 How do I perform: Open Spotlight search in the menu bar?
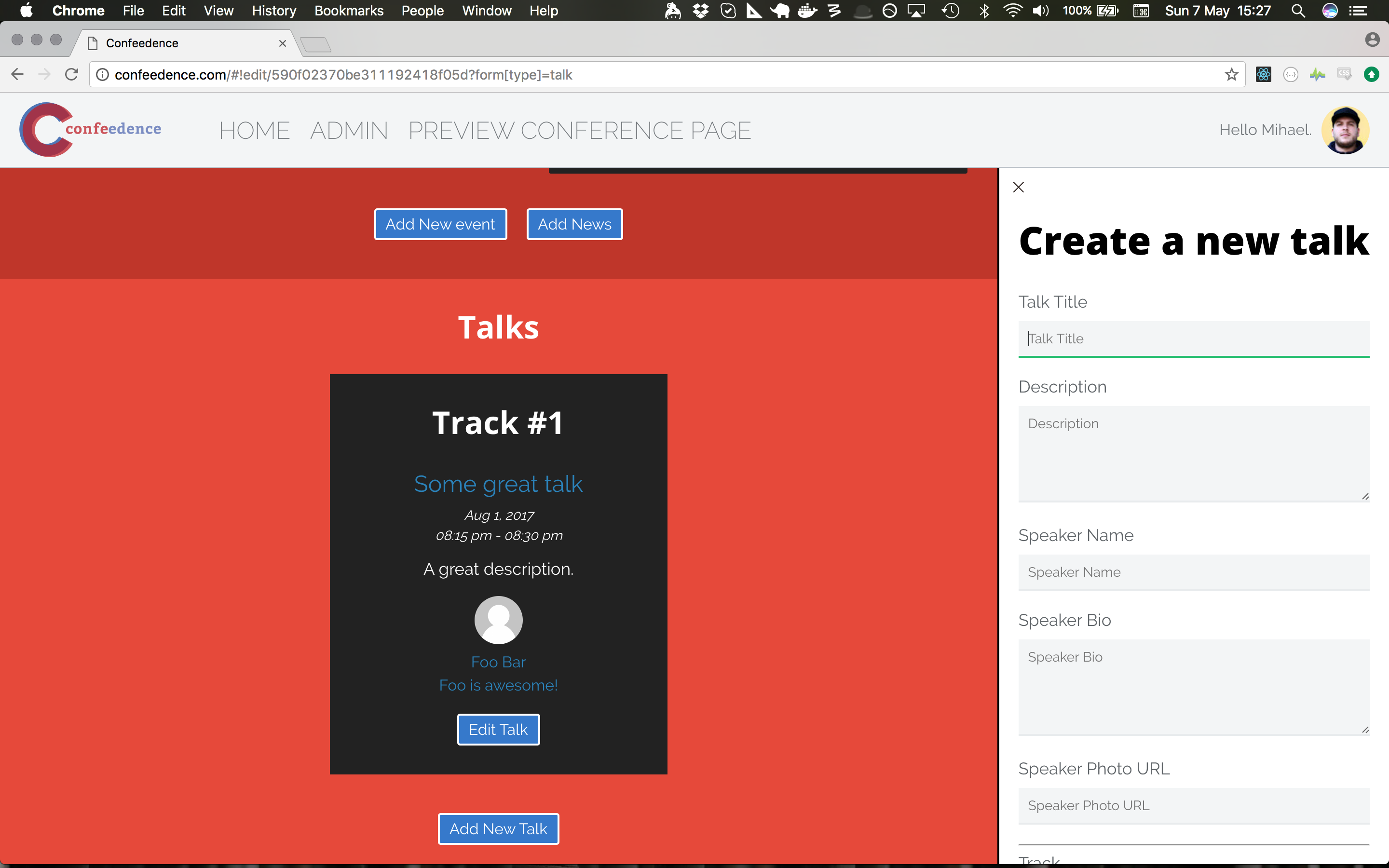pyautogui.click(x=1298, y=11)
